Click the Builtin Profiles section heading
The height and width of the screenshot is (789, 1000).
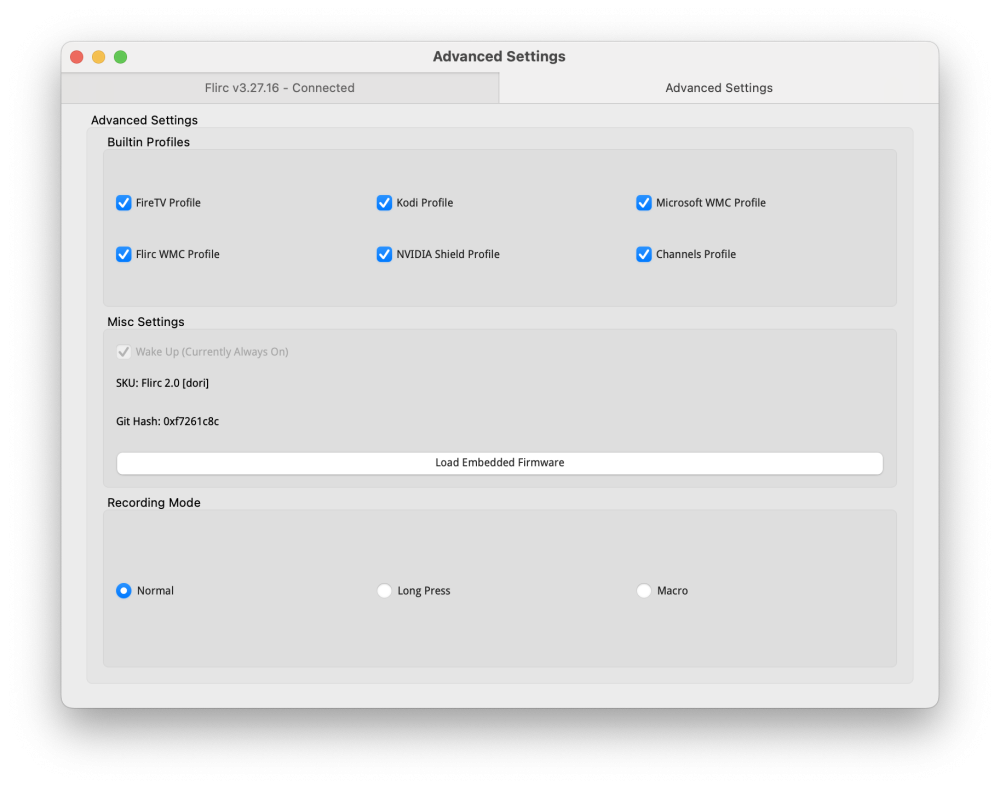[x=148, y=142]
